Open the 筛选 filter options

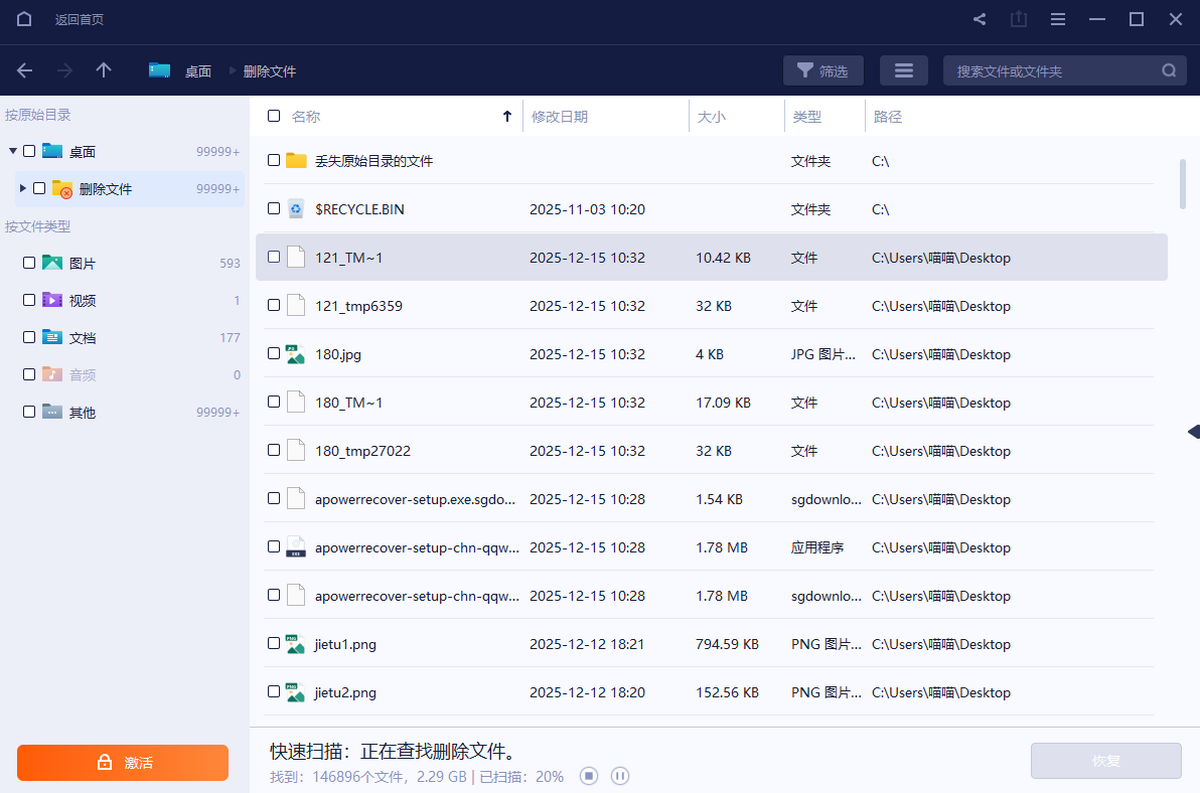[823, 71]
